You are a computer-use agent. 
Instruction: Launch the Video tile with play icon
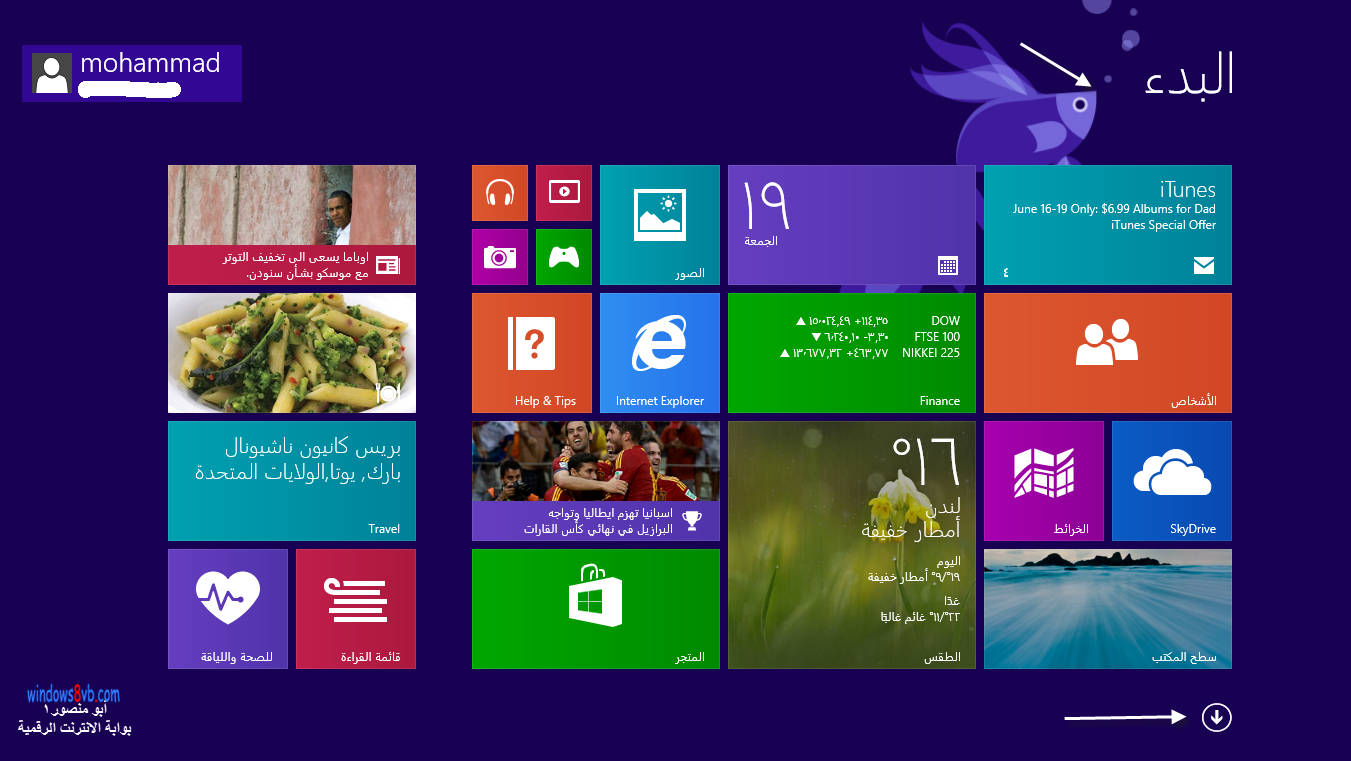point(564,193)
